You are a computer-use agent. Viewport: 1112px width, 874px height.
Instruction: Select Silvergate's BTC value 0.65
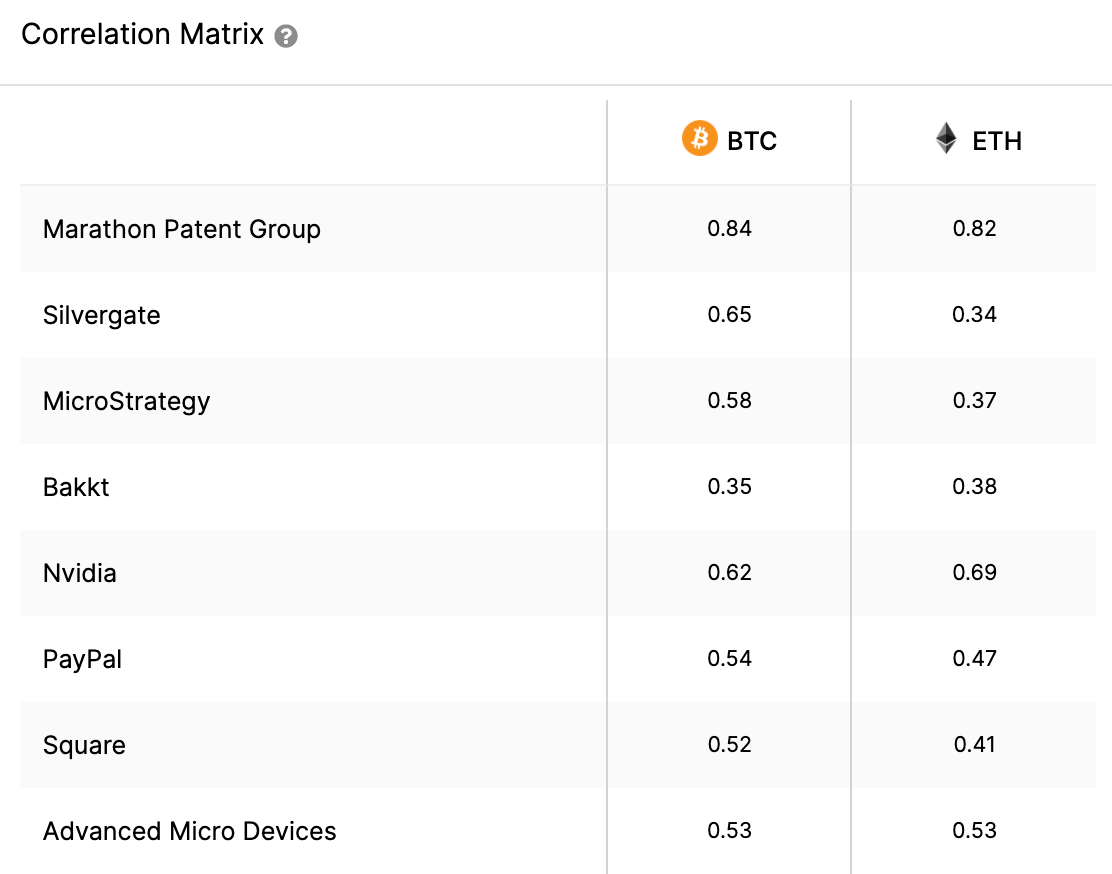(729, 314)
